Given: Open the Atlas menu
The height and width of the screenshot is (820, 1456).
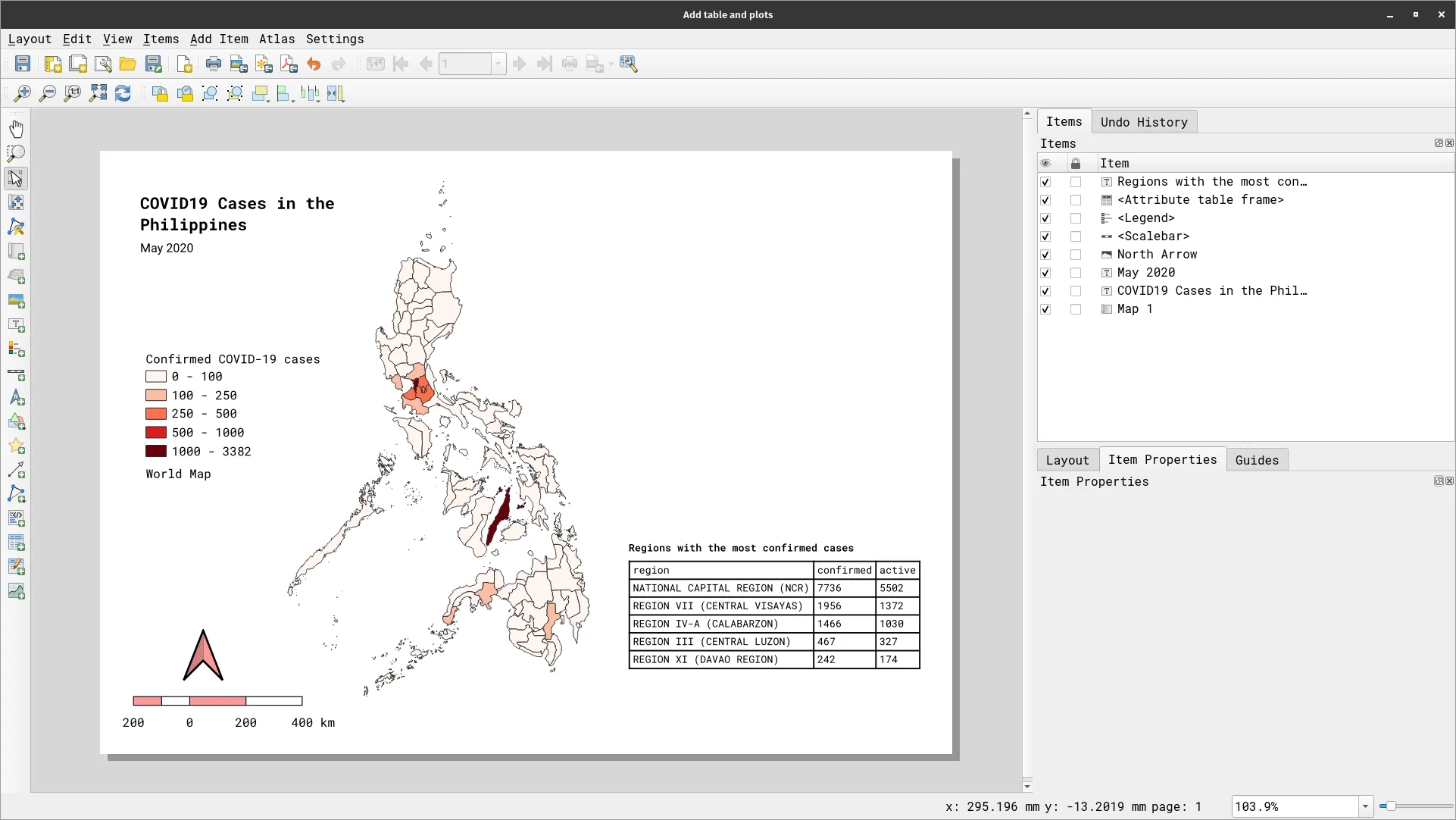Looking at the screenshot, I should pyautogui.click(x=277, y=39).
